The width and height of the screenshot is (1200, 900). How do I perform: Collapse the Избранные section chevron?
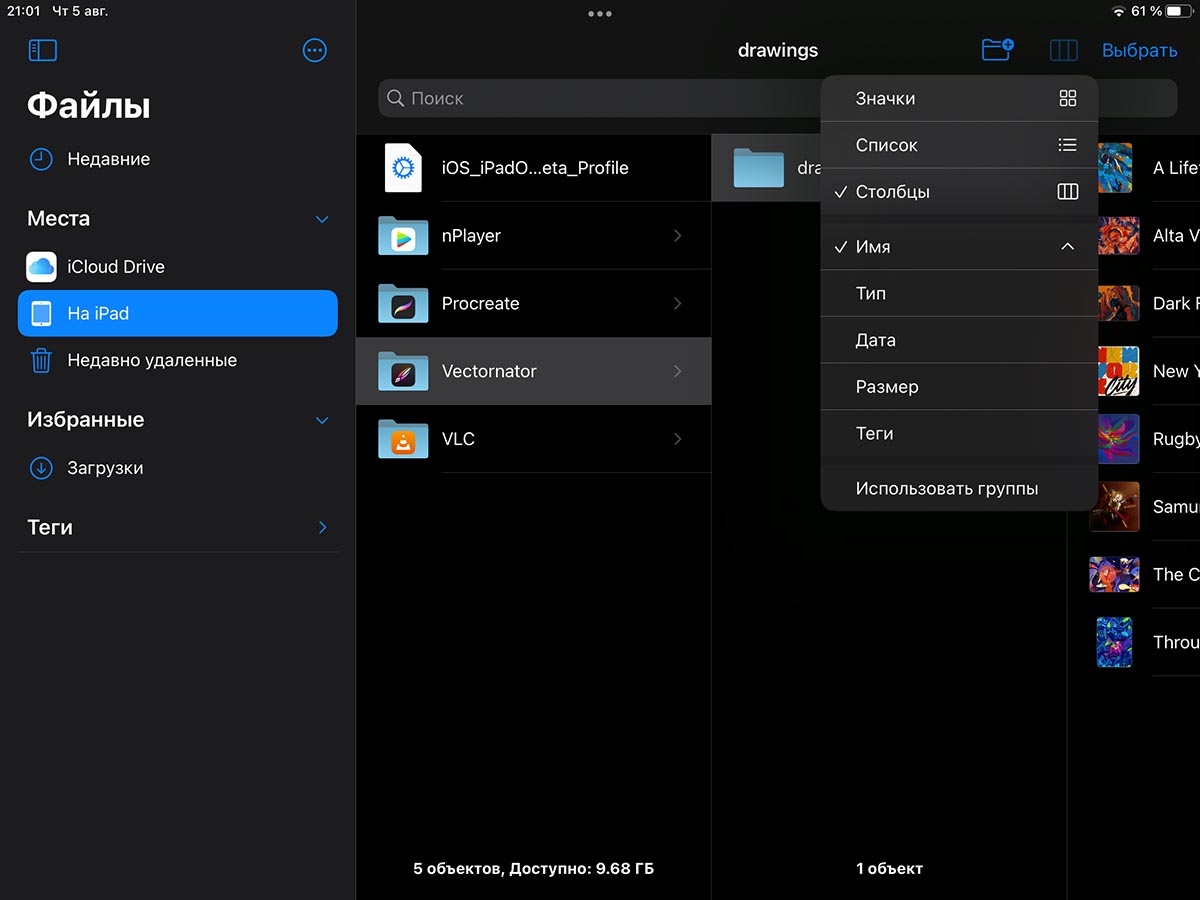(x=322, y=421)
